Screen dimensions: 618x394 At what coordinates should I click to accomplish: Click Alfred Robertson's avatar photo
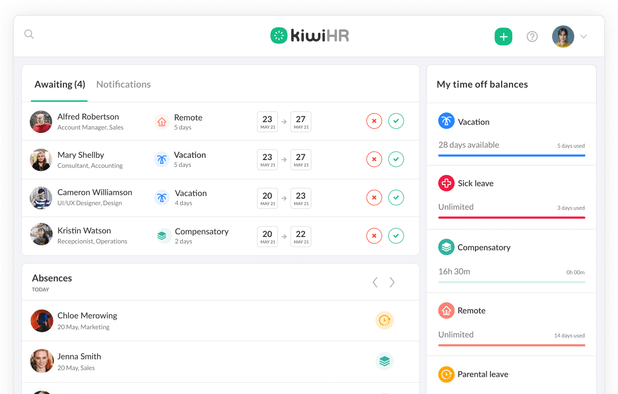pos(41,122)
